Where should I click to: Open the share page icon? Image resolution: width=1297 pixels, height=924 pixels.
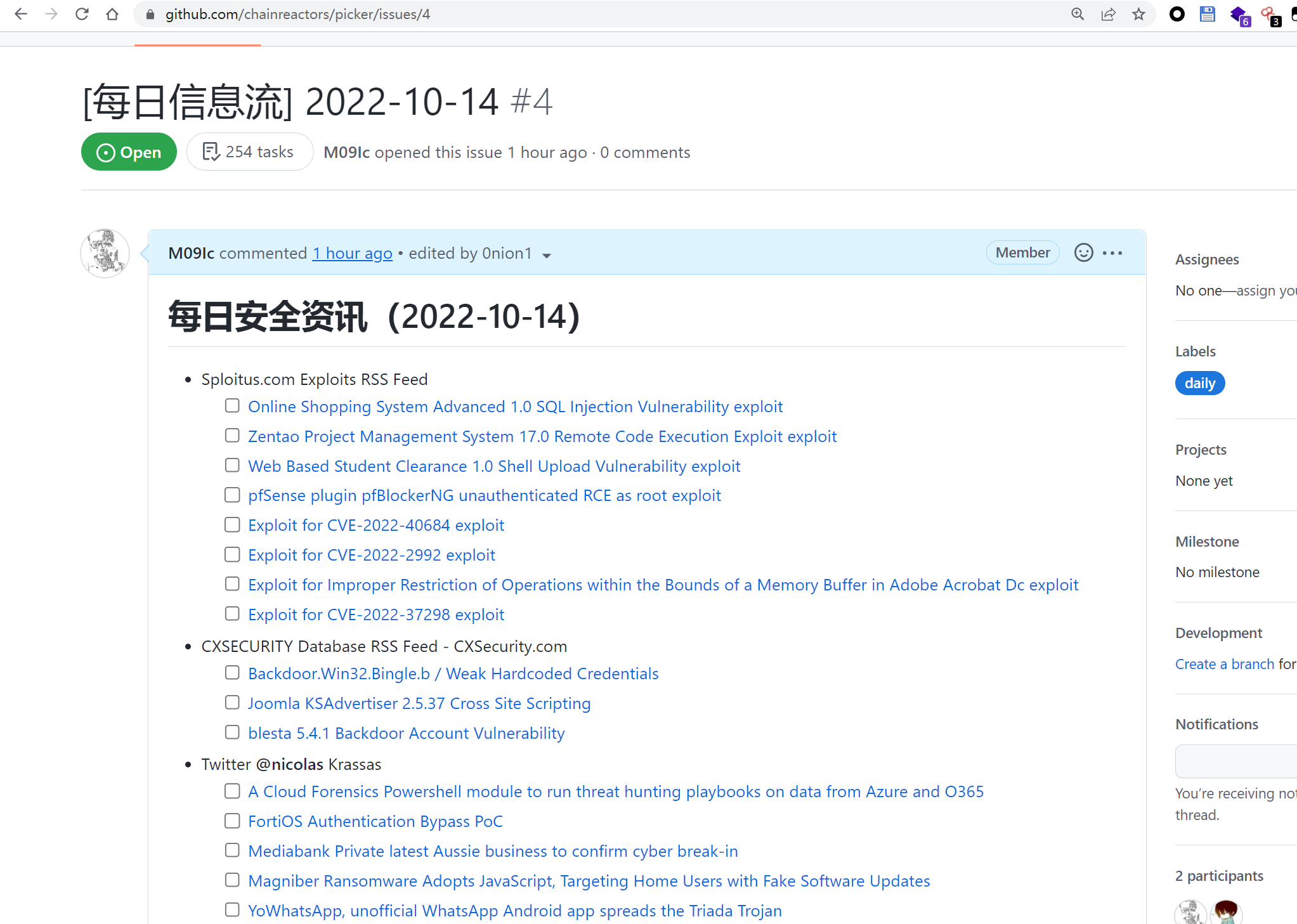[x=1108, y=14]
